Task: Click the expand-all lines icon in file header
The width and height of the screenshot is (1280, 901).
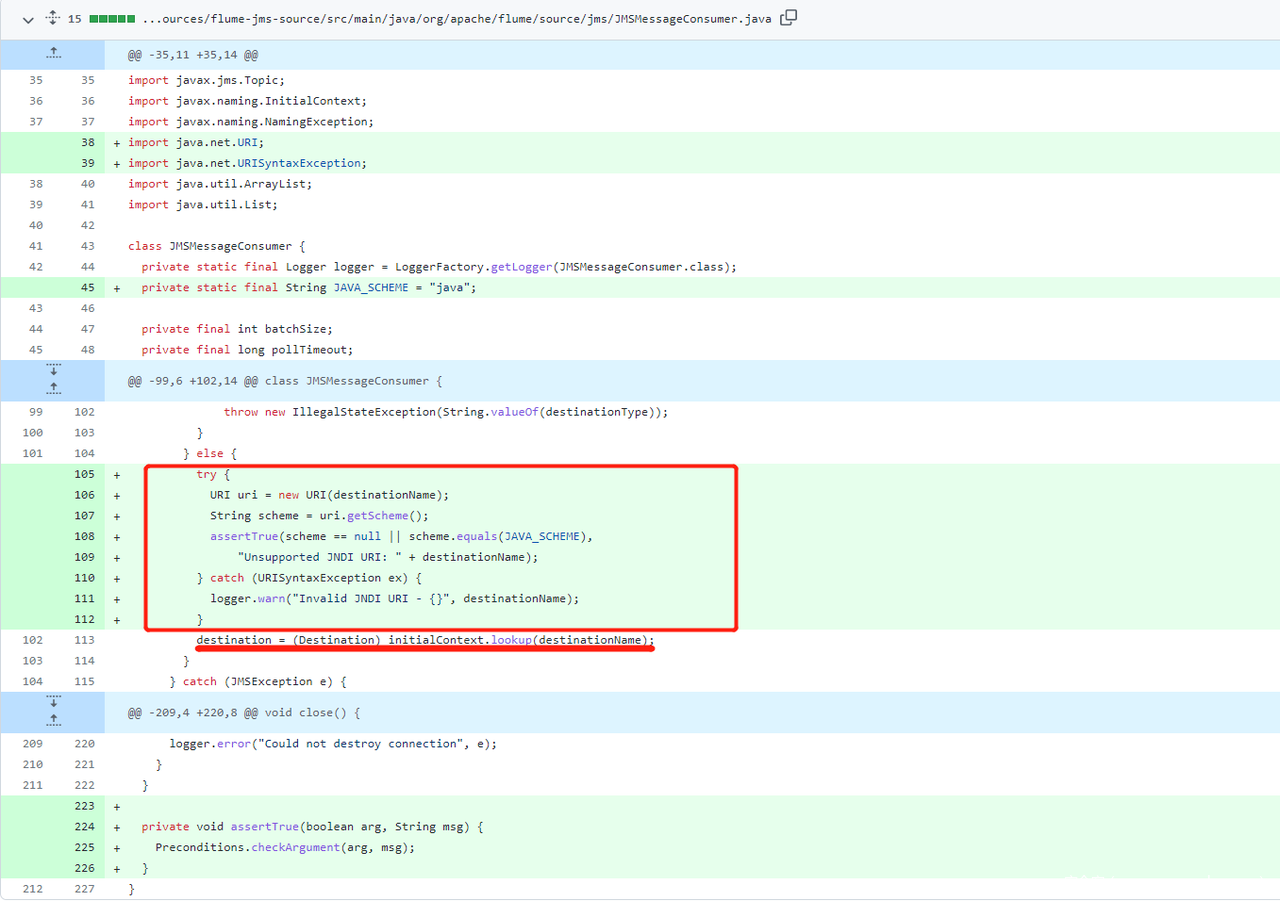Action: click(x=53, y=19)
